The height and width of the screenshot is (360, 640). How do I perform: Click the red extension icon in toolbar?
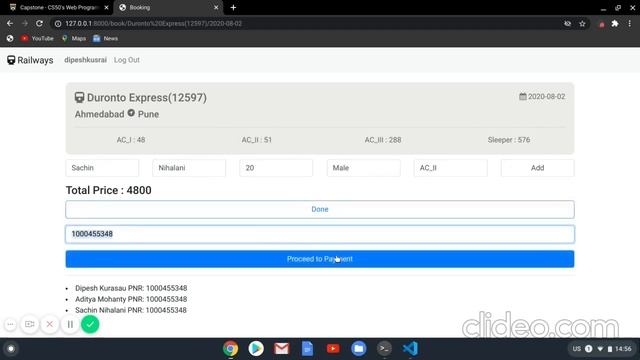click(x=601, y=24)
